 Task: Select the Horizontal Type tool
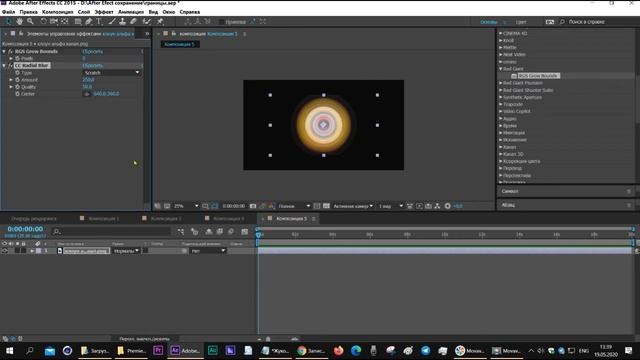[x=99, y=21]
